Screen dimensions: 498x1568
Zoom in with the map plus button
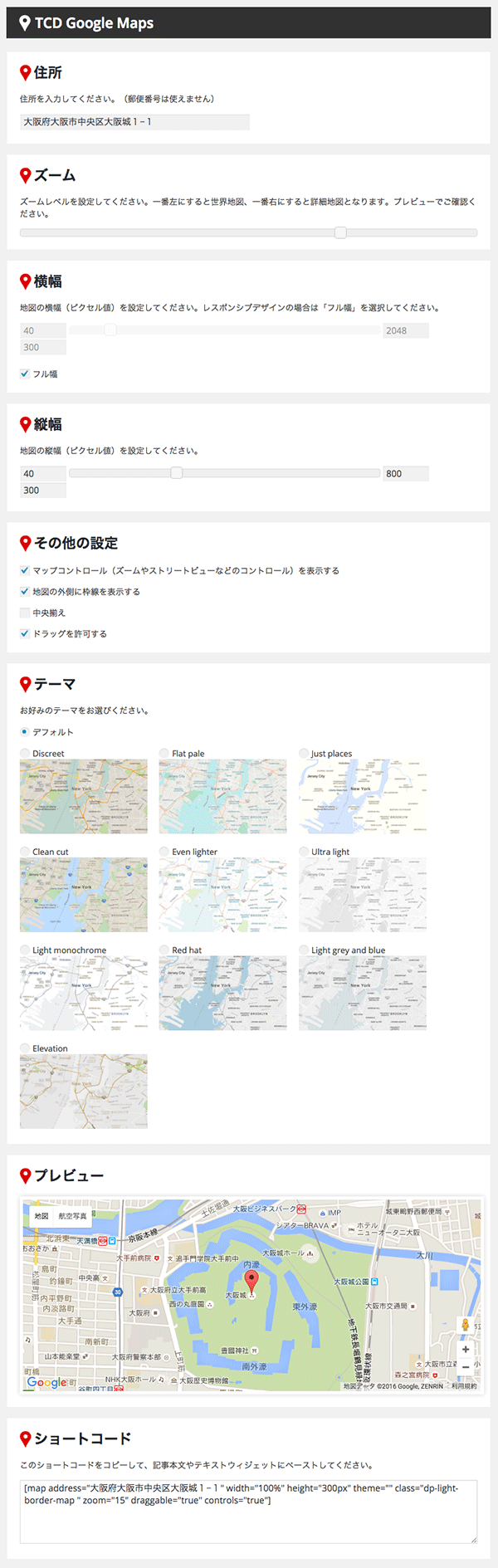466,1349
